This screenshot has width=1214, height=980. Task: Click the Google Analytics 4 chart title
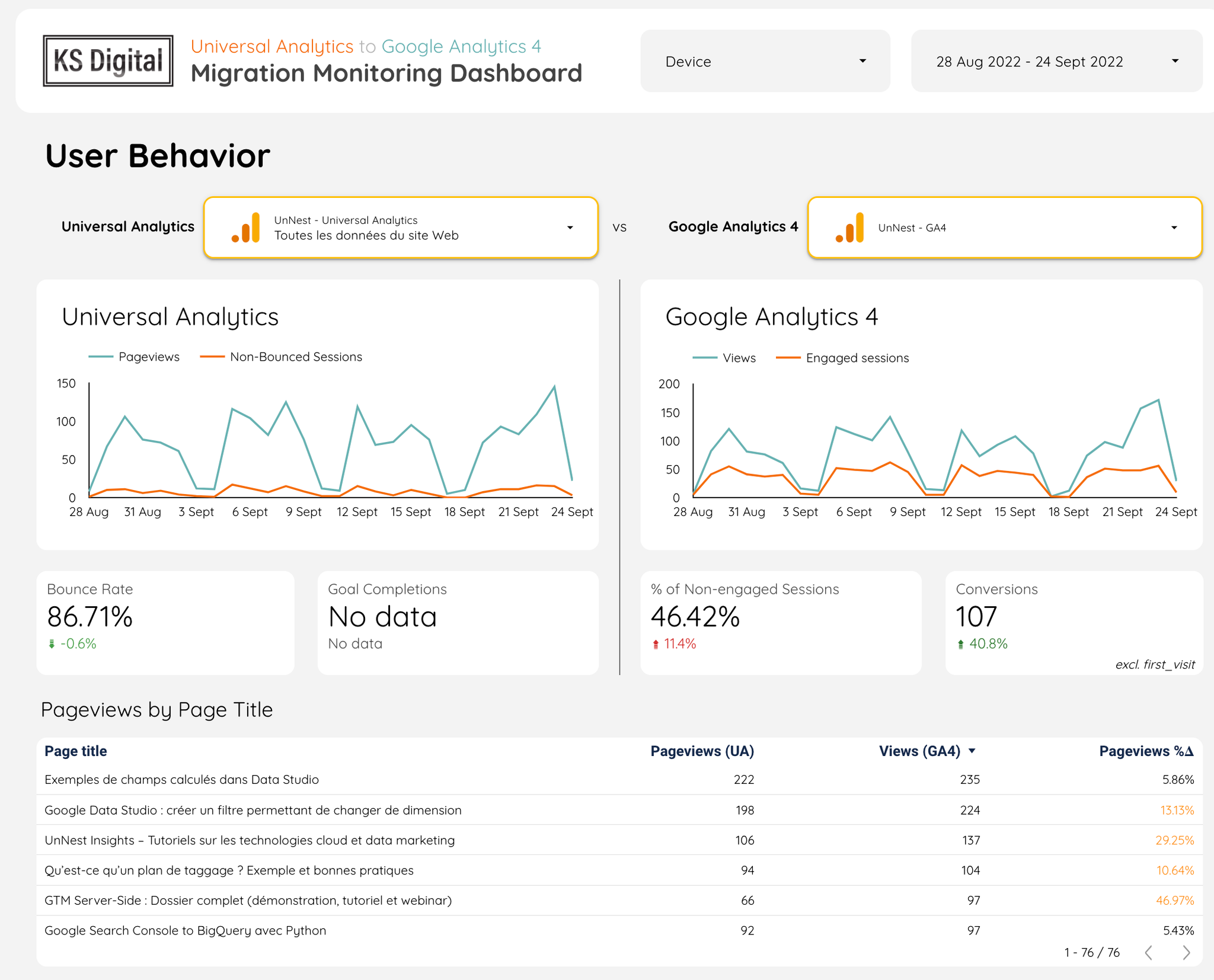(x=772, y=317)
